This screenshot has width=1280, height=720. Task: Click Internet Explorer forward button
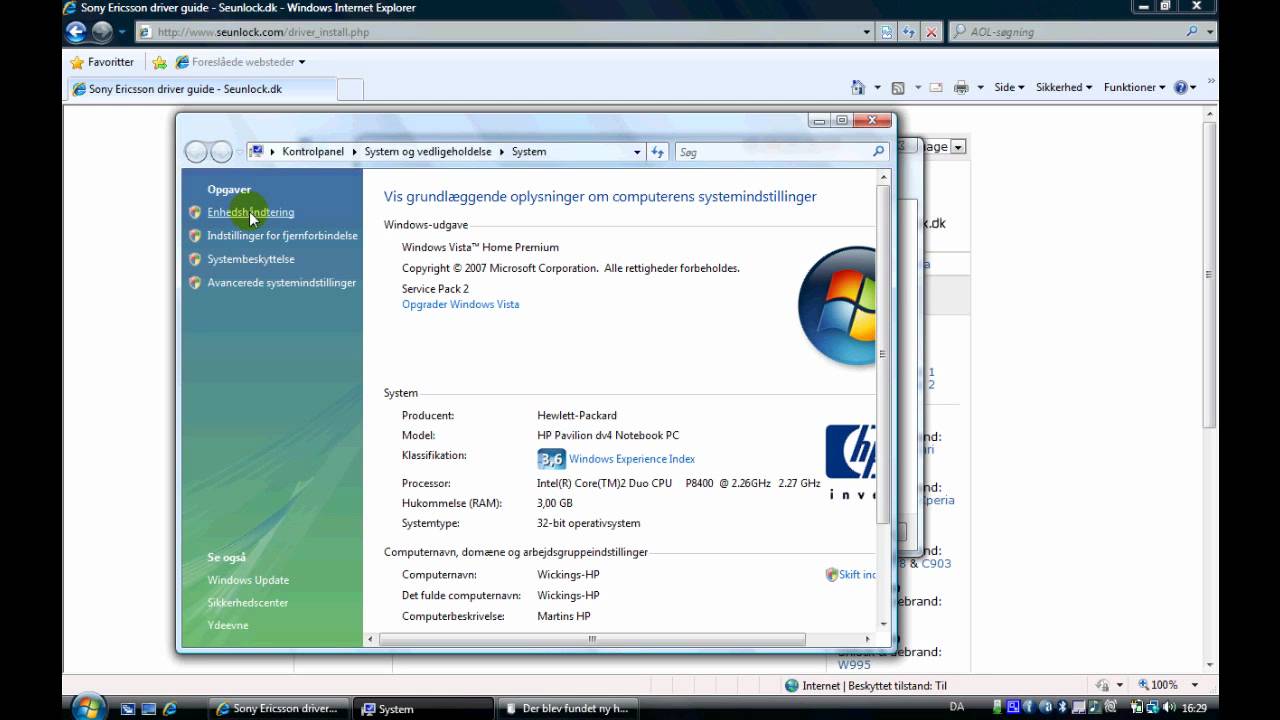[x=102, y=32]
